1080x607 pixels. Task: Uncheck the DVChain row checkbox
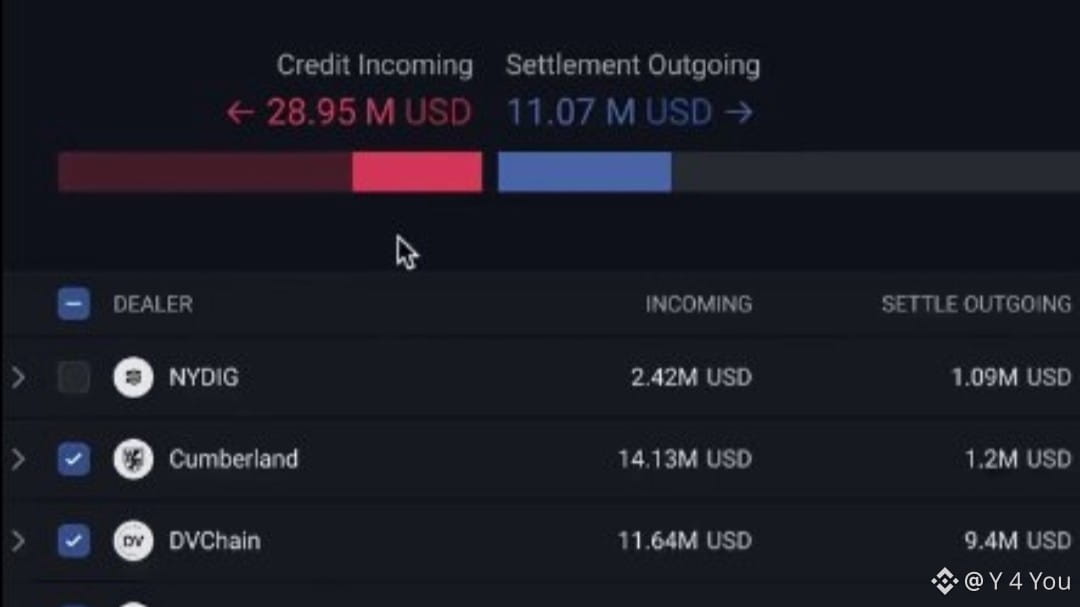[74, 541]
